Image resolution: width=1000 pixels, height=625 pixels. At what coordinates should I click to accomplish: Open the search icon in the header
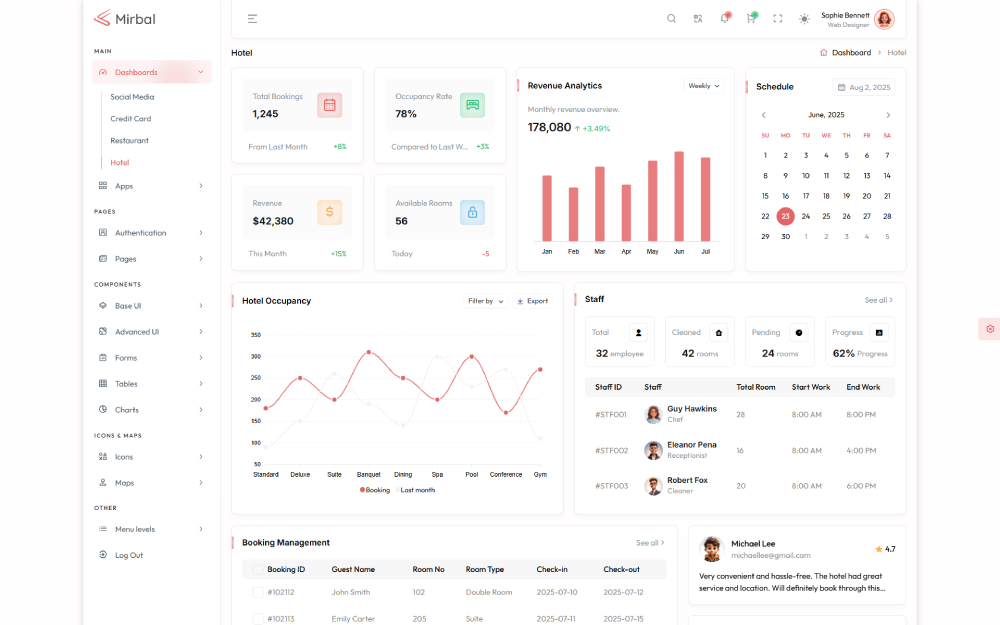pos(671,18)
